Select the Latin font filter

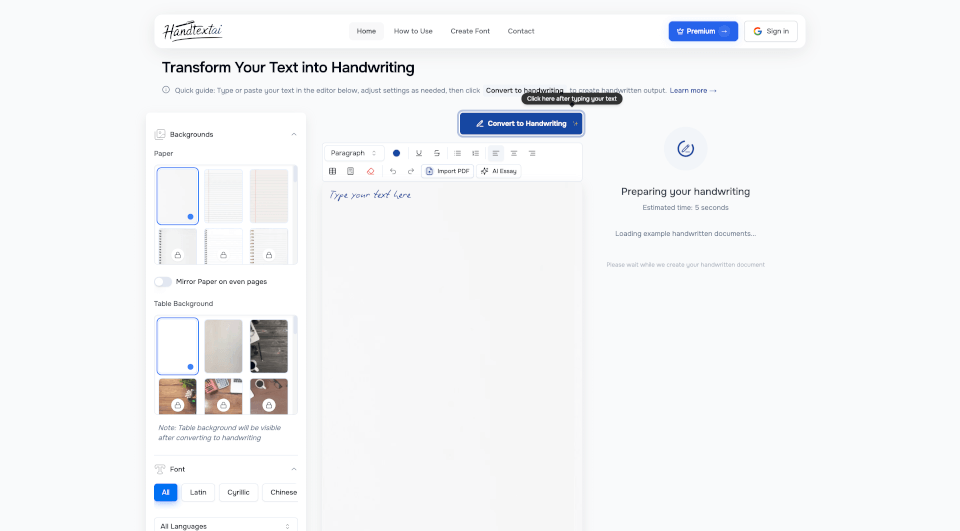pos(198,492)
